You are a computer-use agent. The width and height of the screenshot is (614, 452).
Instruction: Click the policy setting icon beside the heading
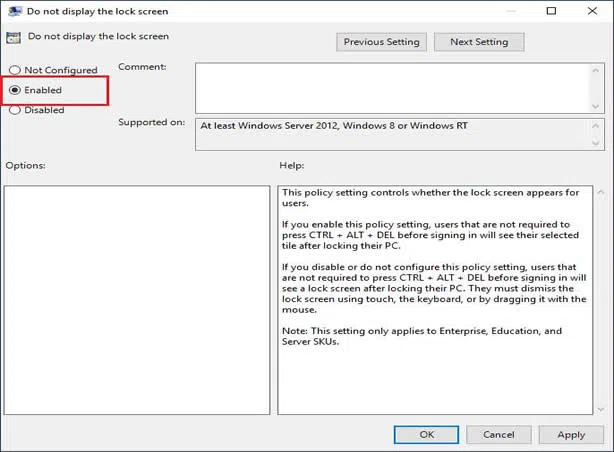tap(13, 37)
